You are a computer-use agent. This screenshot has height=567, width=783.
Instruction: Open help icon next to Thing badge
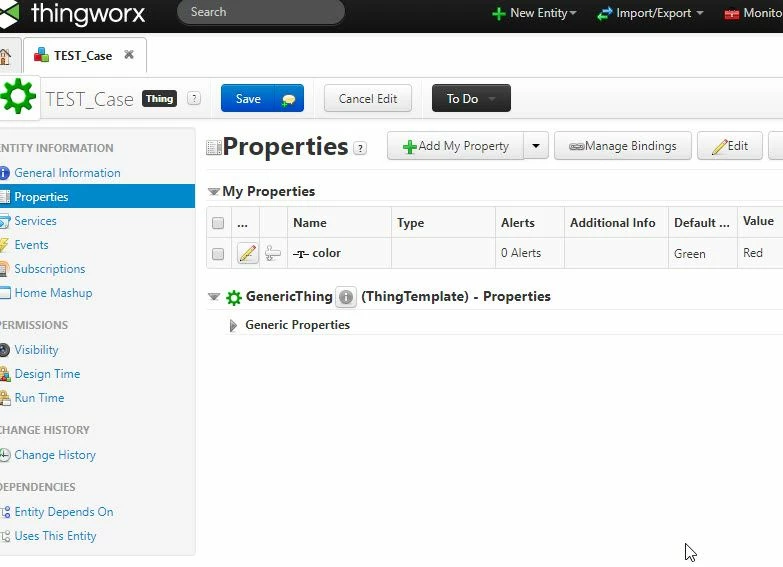point(194,98)
